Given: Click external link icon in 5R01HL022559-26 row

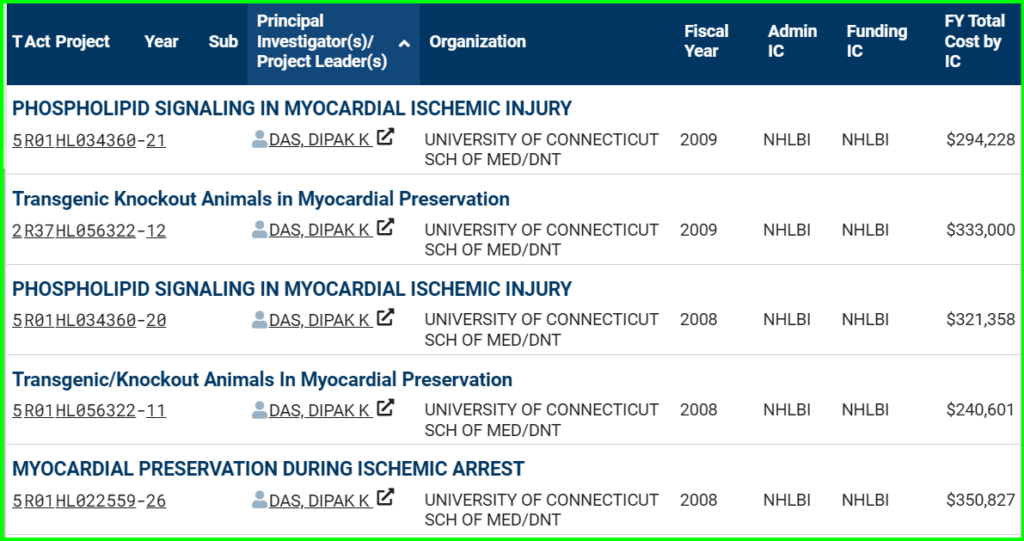Looking at the screenshot, I should [387, 498].
